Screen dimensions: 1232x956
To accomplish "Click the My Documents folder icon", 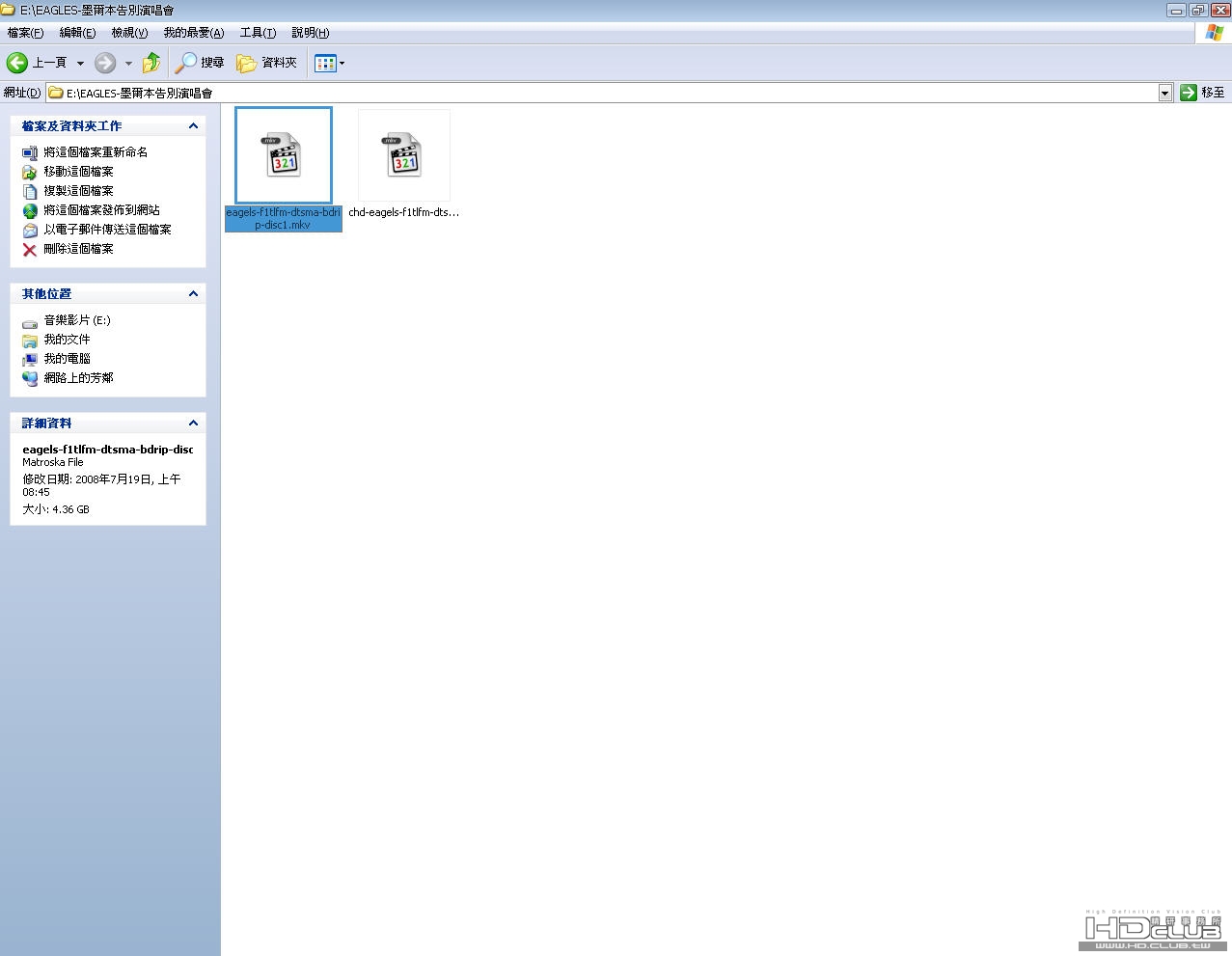I will [30, 340].
